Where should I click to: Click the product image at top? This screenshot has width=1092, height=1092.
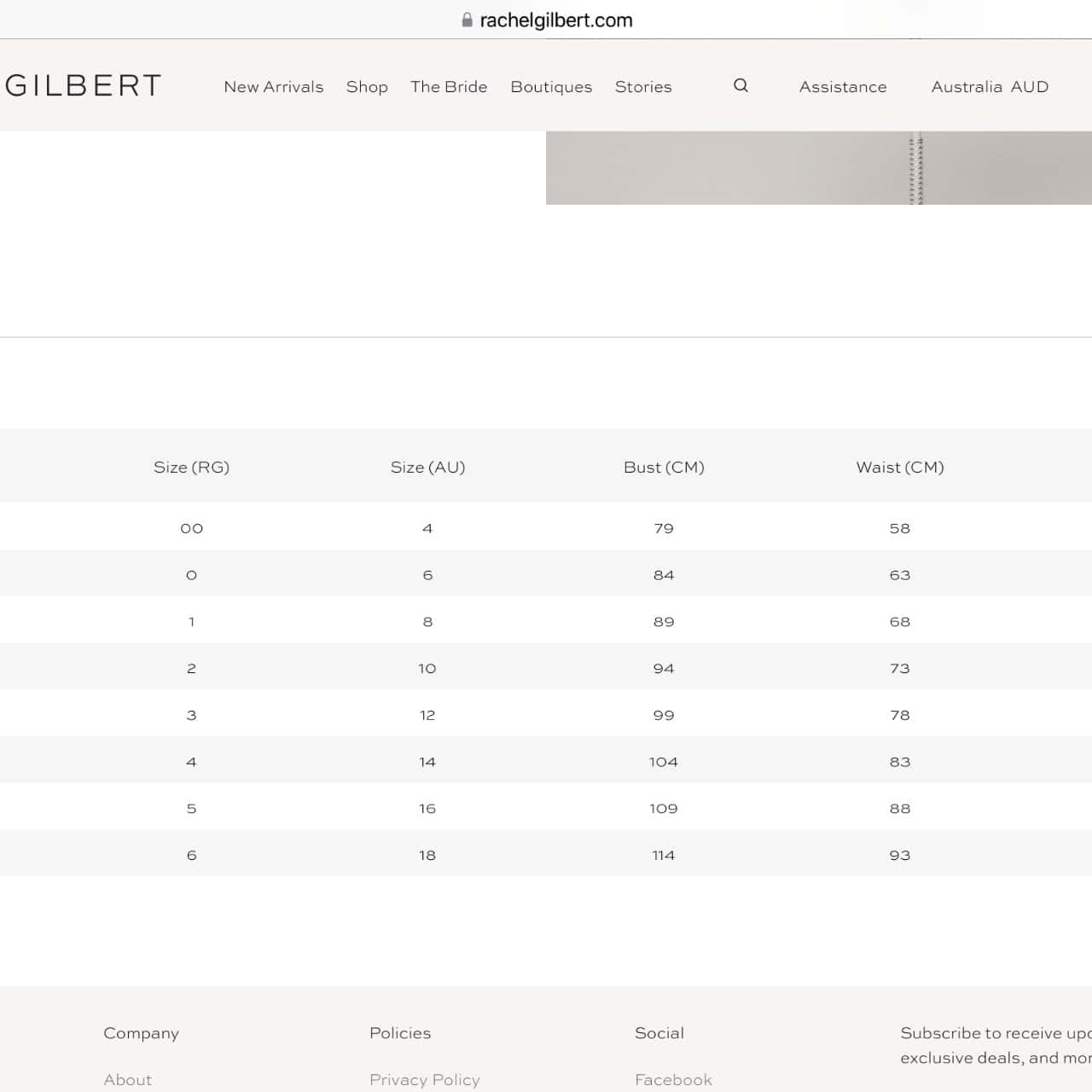pos(819,168)
